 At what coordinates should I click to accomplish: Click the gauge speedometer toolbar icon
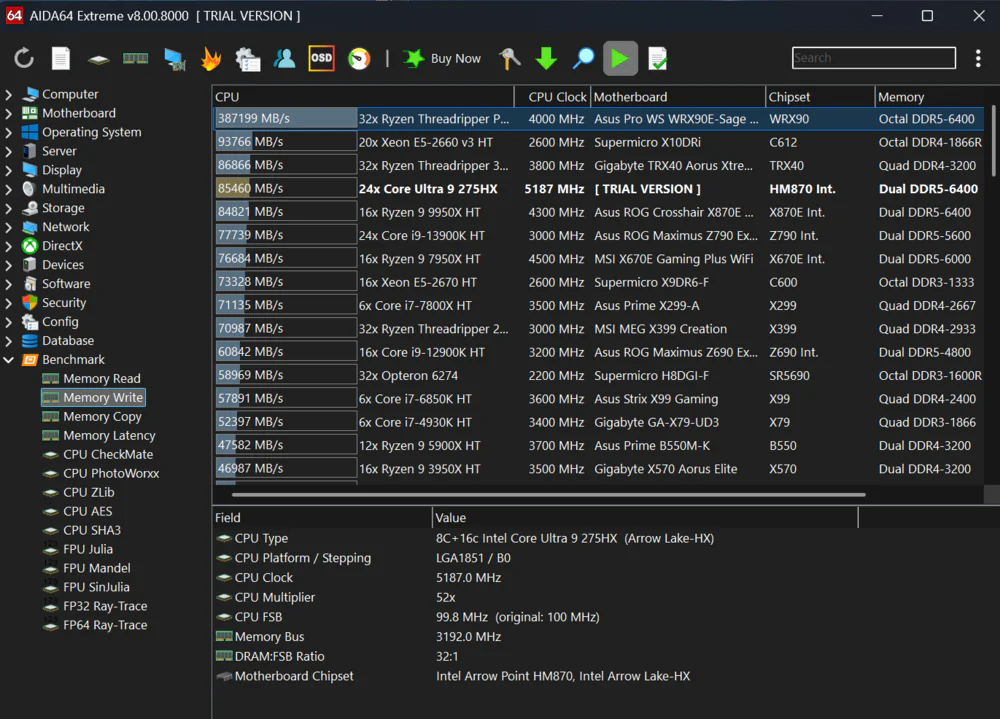click(358, 59)
